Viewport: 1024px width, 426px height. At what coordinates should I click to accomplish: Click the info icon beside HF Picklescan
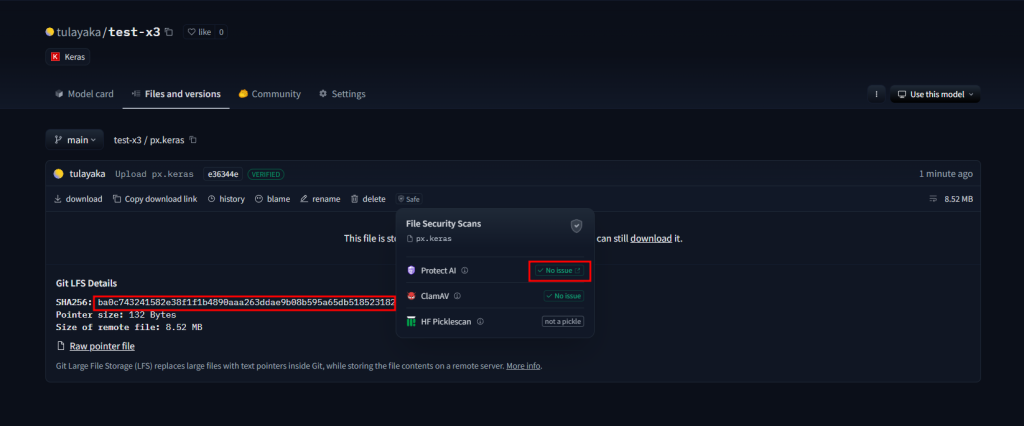coord(480,322)
